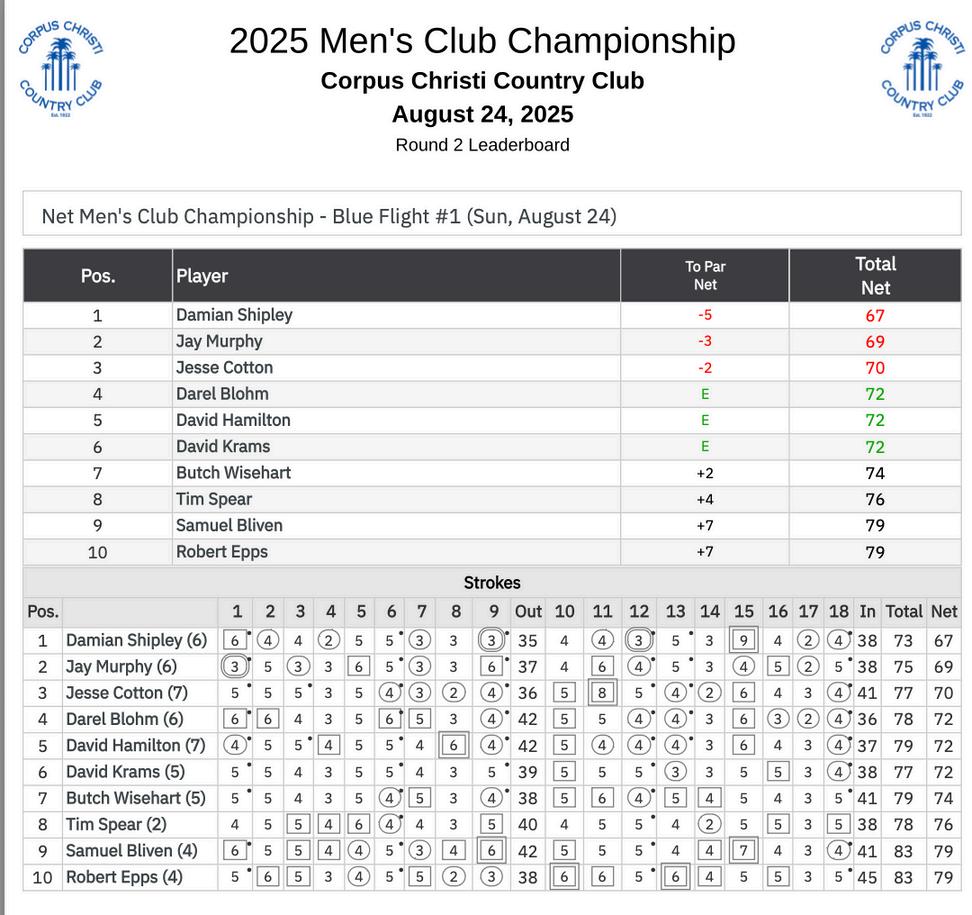The width and height of the screenshot is (972, 915).
Task: Click the Total Net column header
Action: pos(875,275)
